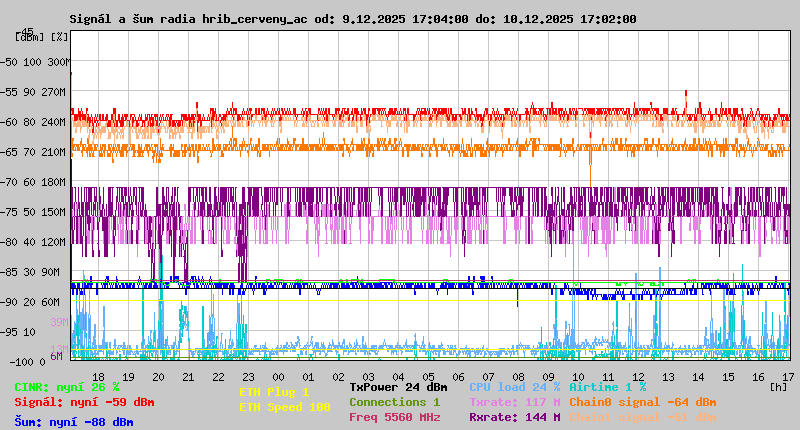Click the Rxrate 144 M legend entry
This screenshot has height=430, width=800.
coord(514,417)
